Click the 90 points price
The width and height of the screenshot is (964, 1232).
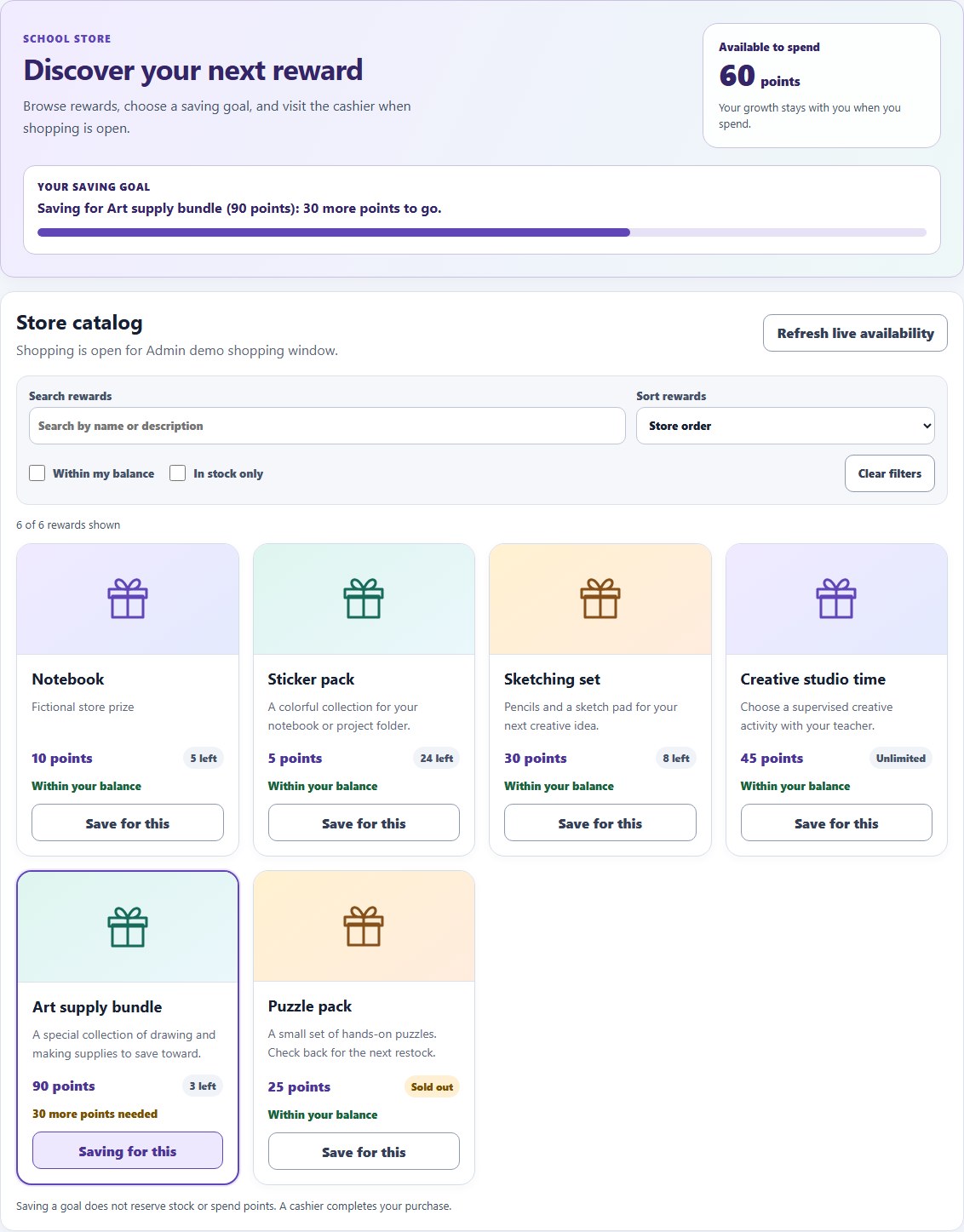click(x=64, y=1086)
